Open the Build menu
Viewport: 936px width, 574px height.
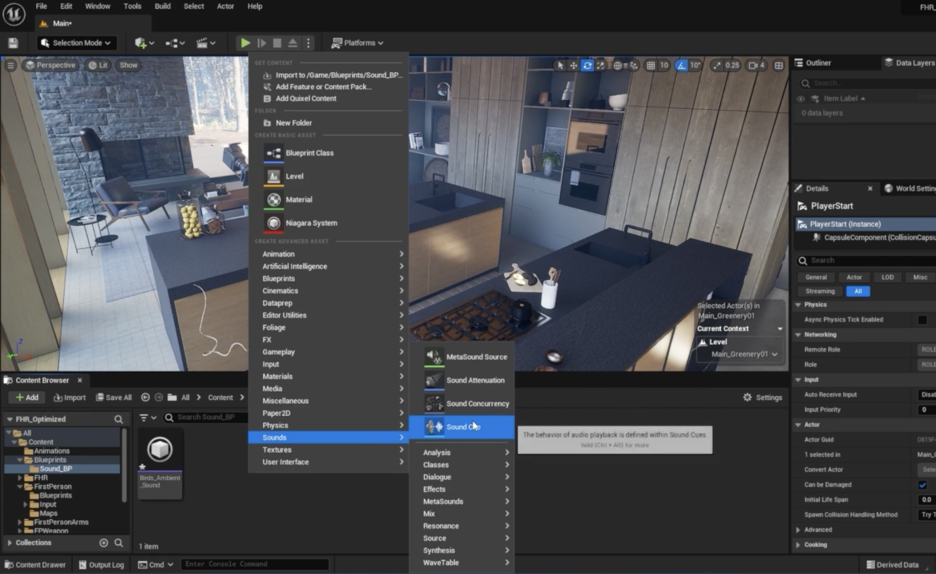pos(162,6)
